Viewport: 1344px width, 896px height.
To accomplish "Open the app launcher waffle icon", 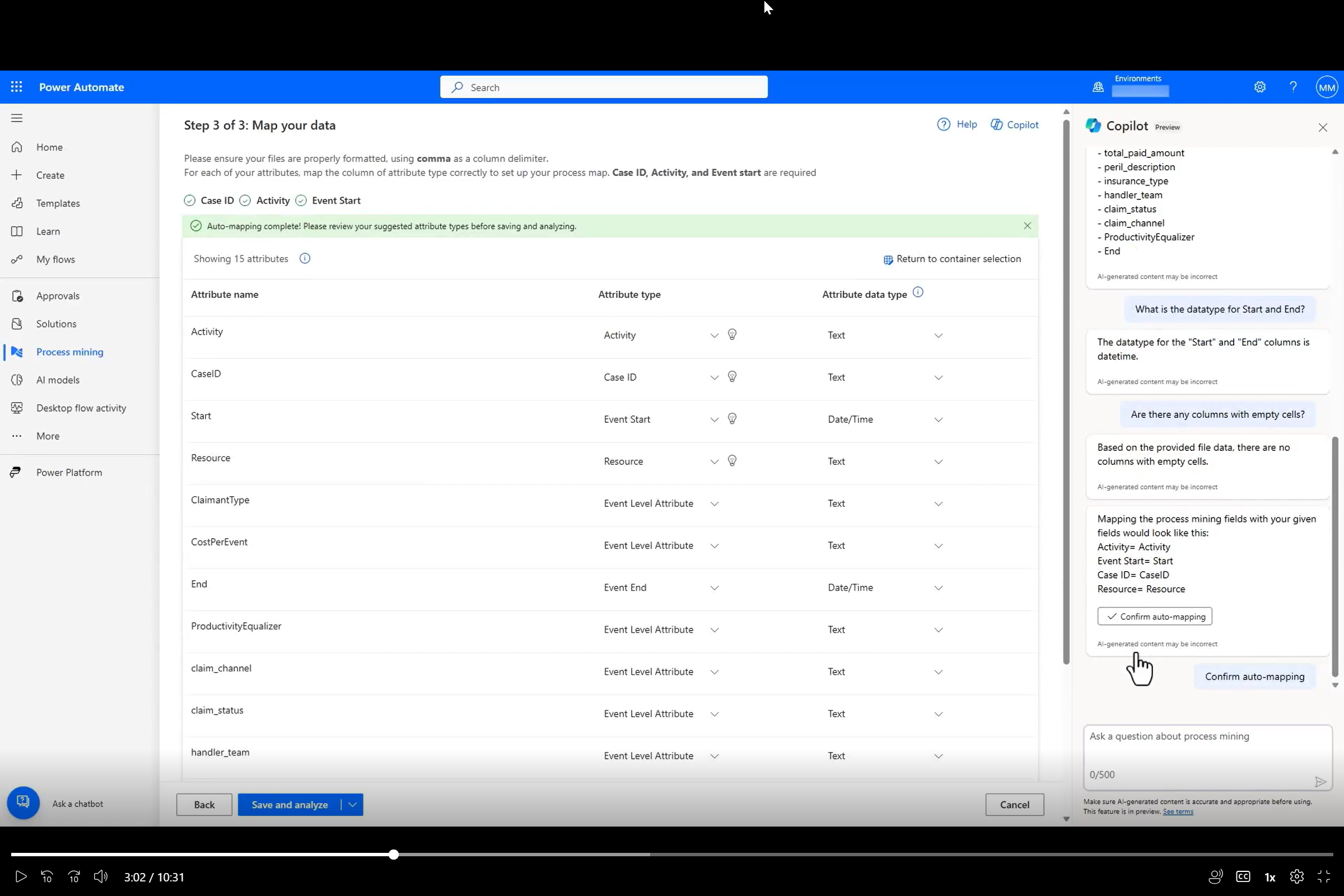I will 17,87.
